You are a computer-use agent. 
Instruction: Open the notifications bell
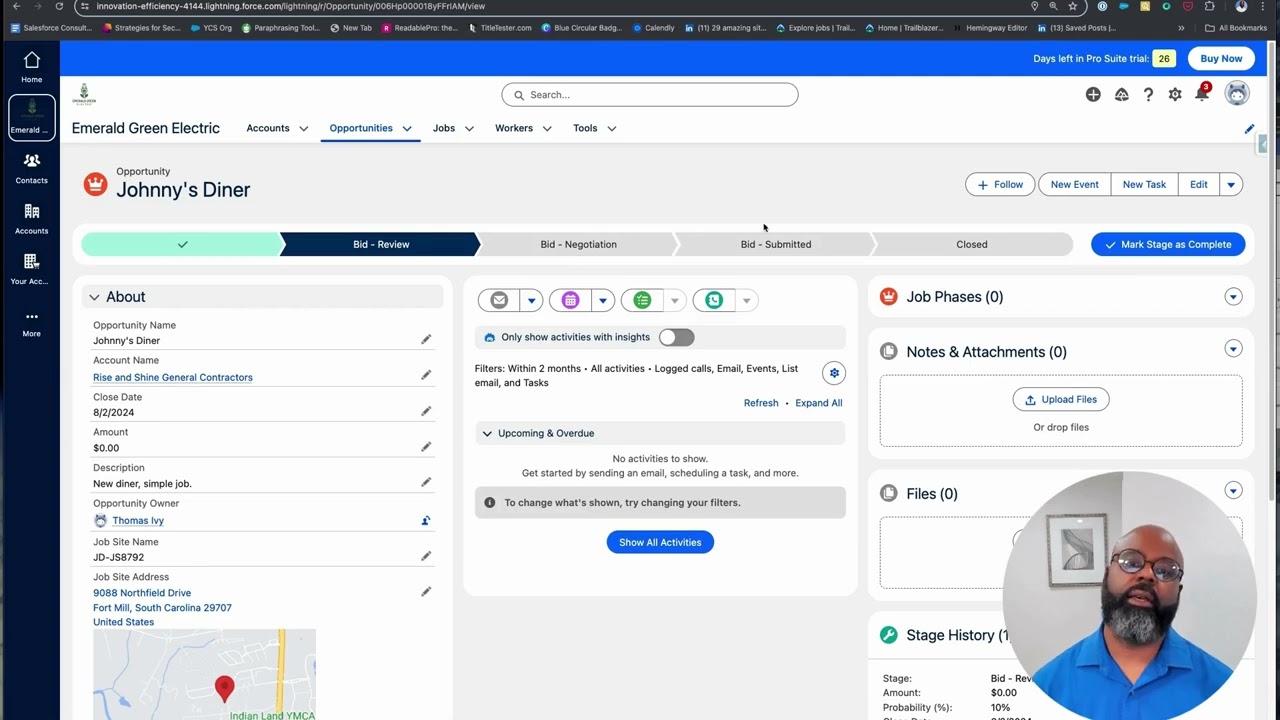coord(1202,93)
